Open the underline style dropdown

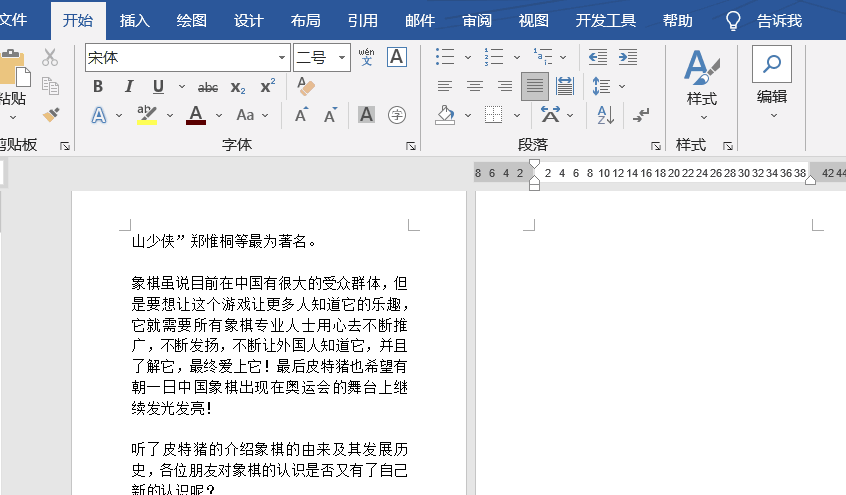pos(182,86)
